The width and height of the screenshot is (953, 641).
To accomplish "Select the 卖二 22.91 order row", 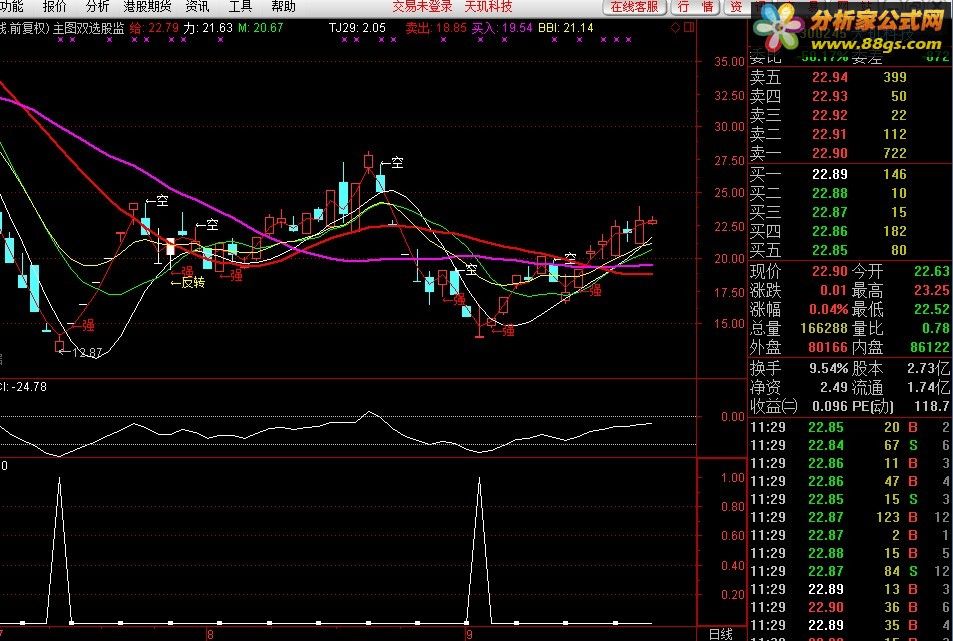I will tap(849, 134).
